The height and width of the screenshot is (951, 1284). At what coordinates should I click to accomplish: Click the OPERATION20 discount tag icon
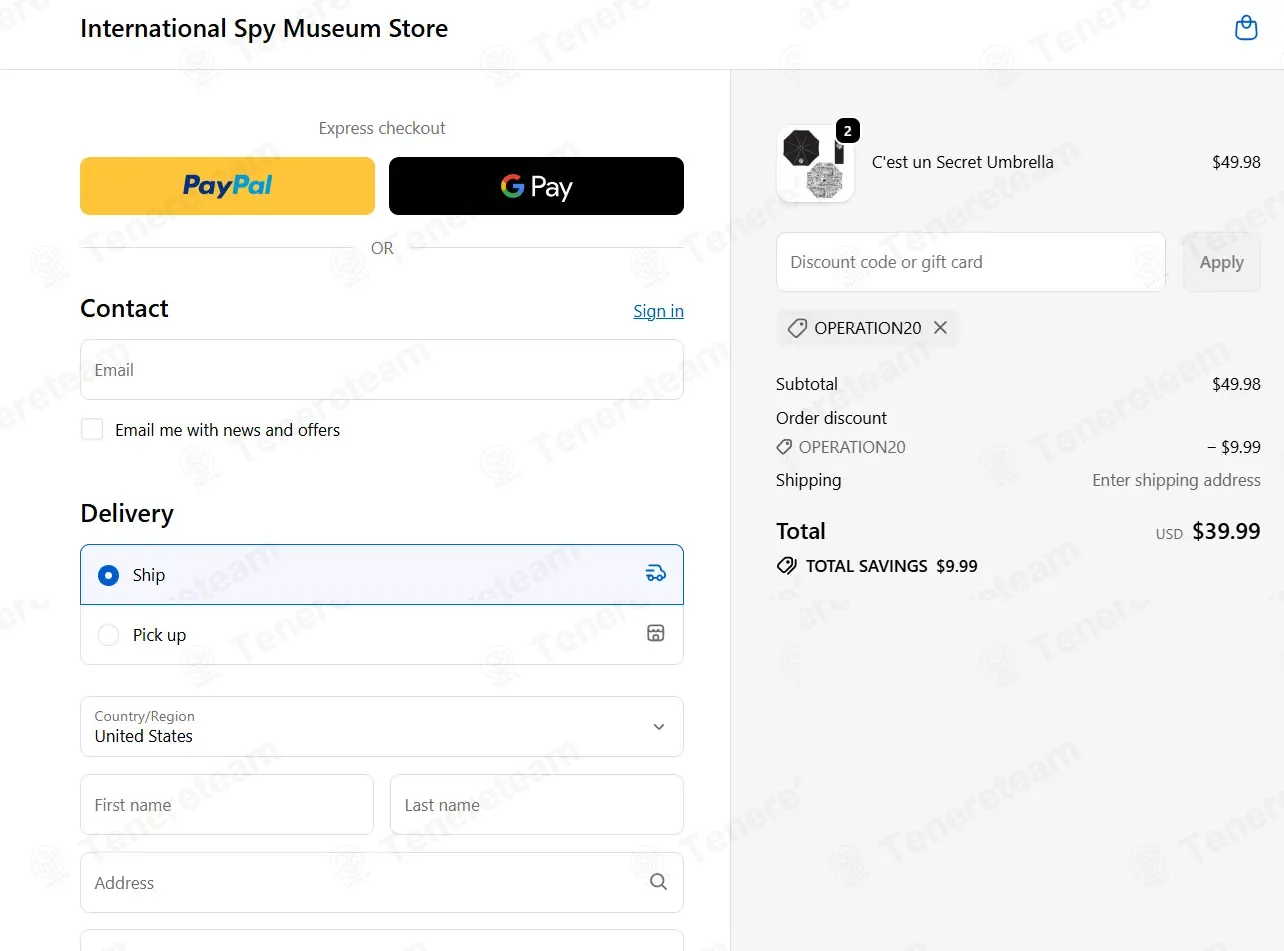(797, 328)
